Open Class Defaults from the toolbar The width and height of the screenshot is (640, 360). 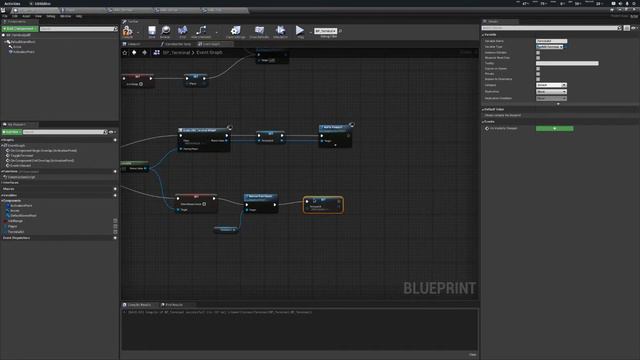(259, 31)
